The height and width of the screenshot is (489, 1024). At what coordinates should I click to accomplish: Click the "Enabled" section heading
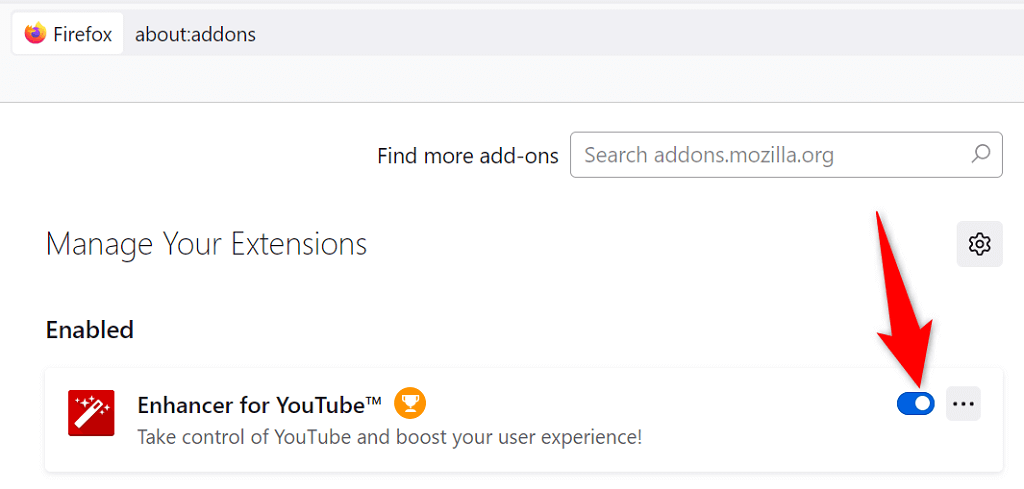point(90,329)
